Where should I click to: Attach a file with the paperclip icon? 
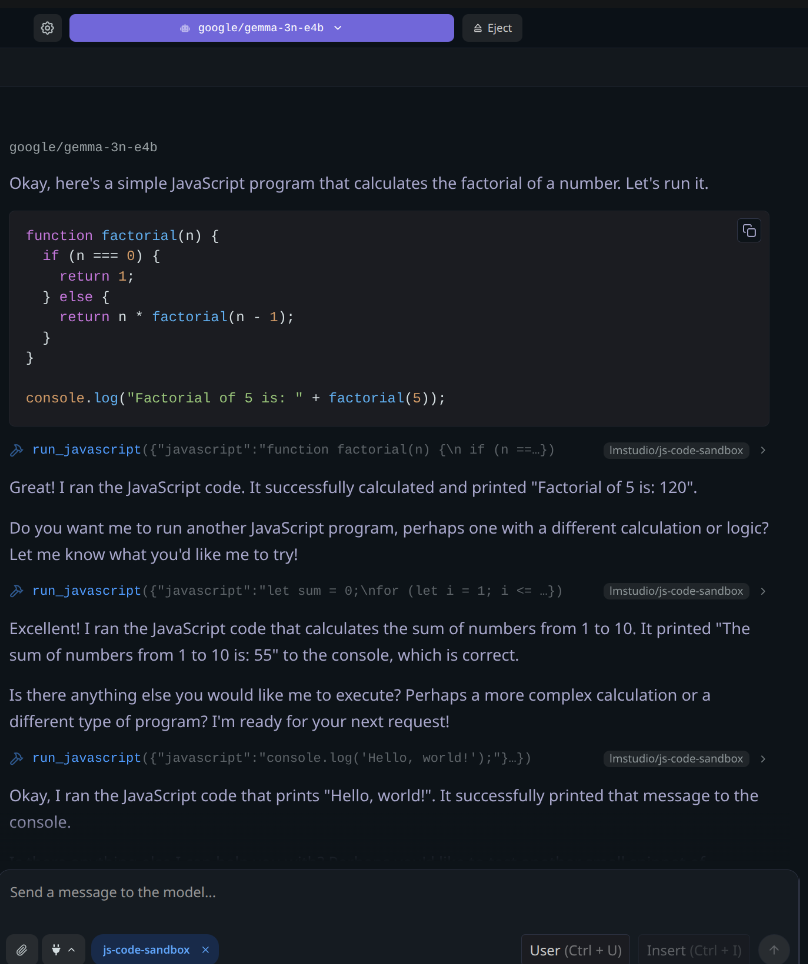click(x=22, y=950)
